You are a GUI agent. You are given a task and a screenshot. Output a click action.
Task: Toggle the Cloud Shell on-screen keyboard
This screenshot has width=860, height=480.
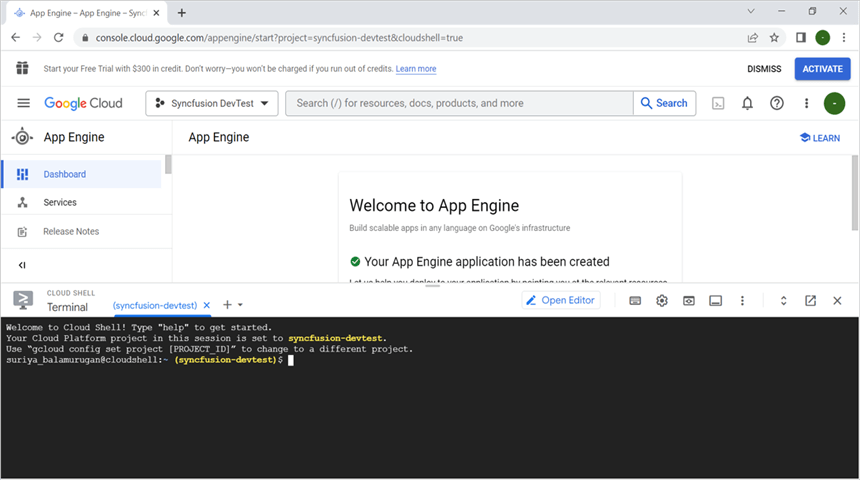click(x=635, y=301)
